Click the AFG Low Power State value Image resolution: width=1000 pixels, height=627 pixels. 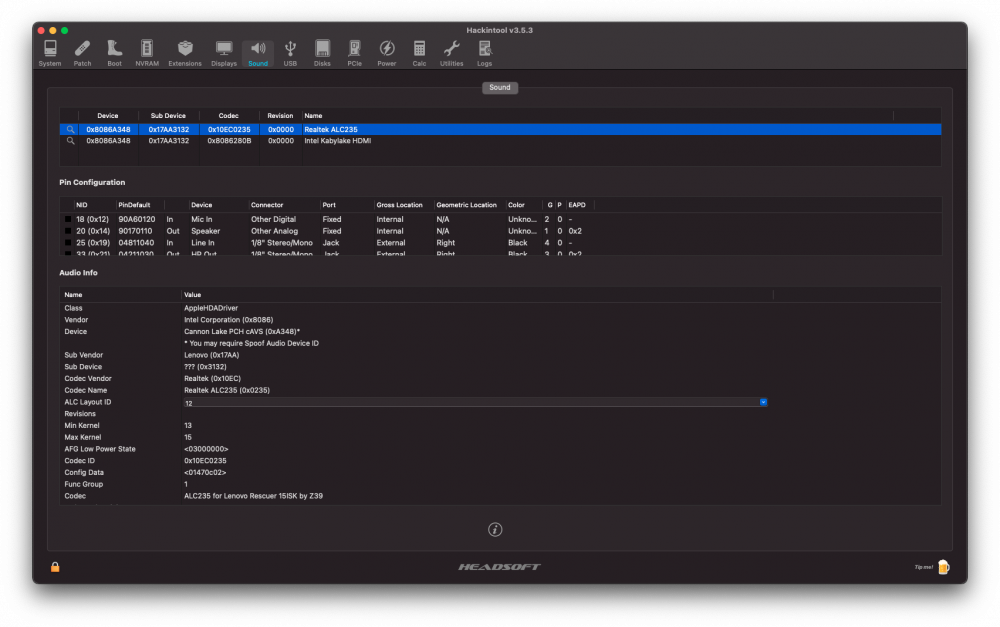(206, 449)
